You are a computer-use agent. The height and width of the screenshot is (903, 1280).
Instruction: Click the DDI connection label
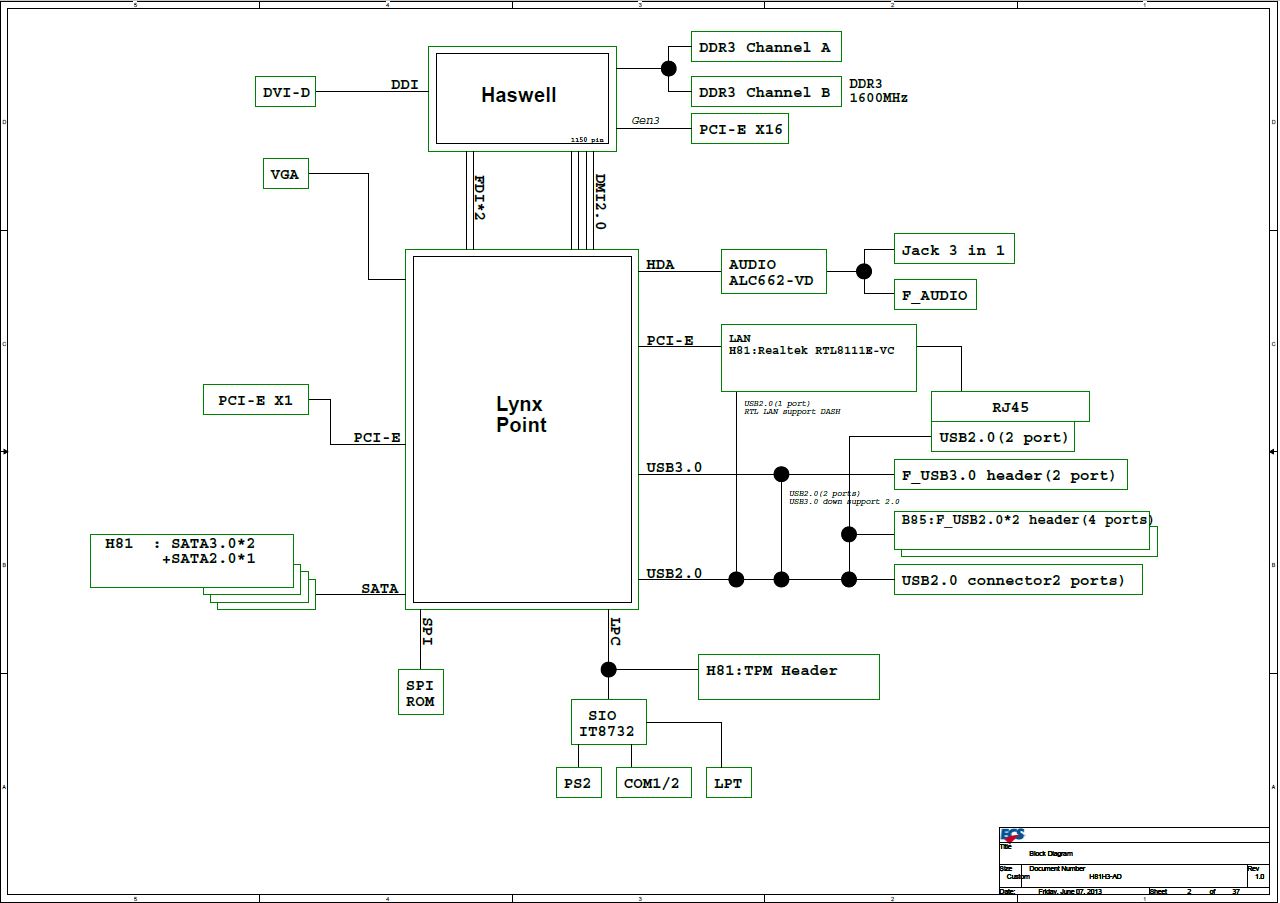[x=405, y=85]
